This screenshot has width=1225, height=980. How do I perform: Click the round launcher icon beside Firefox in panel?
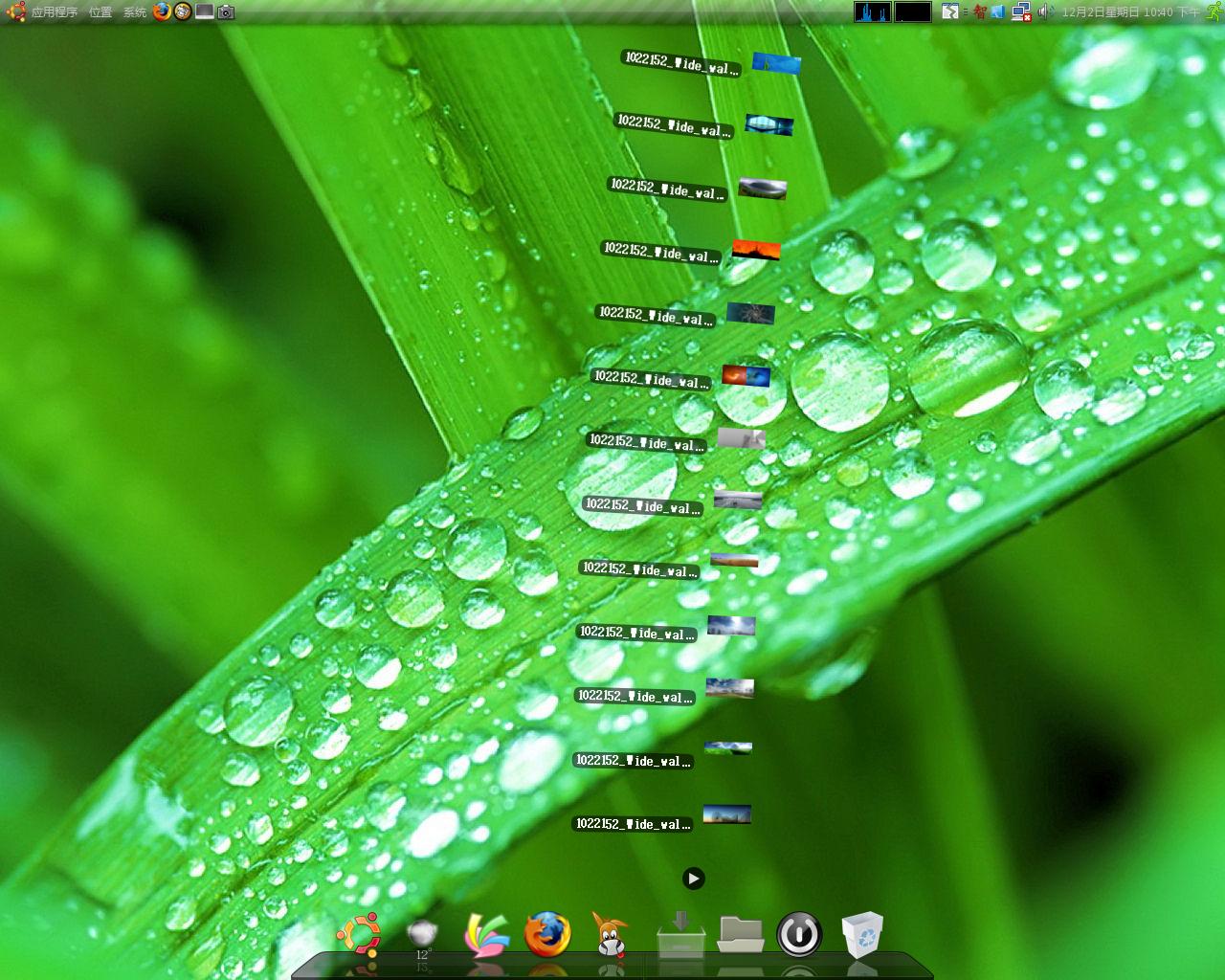pos(183,11)
